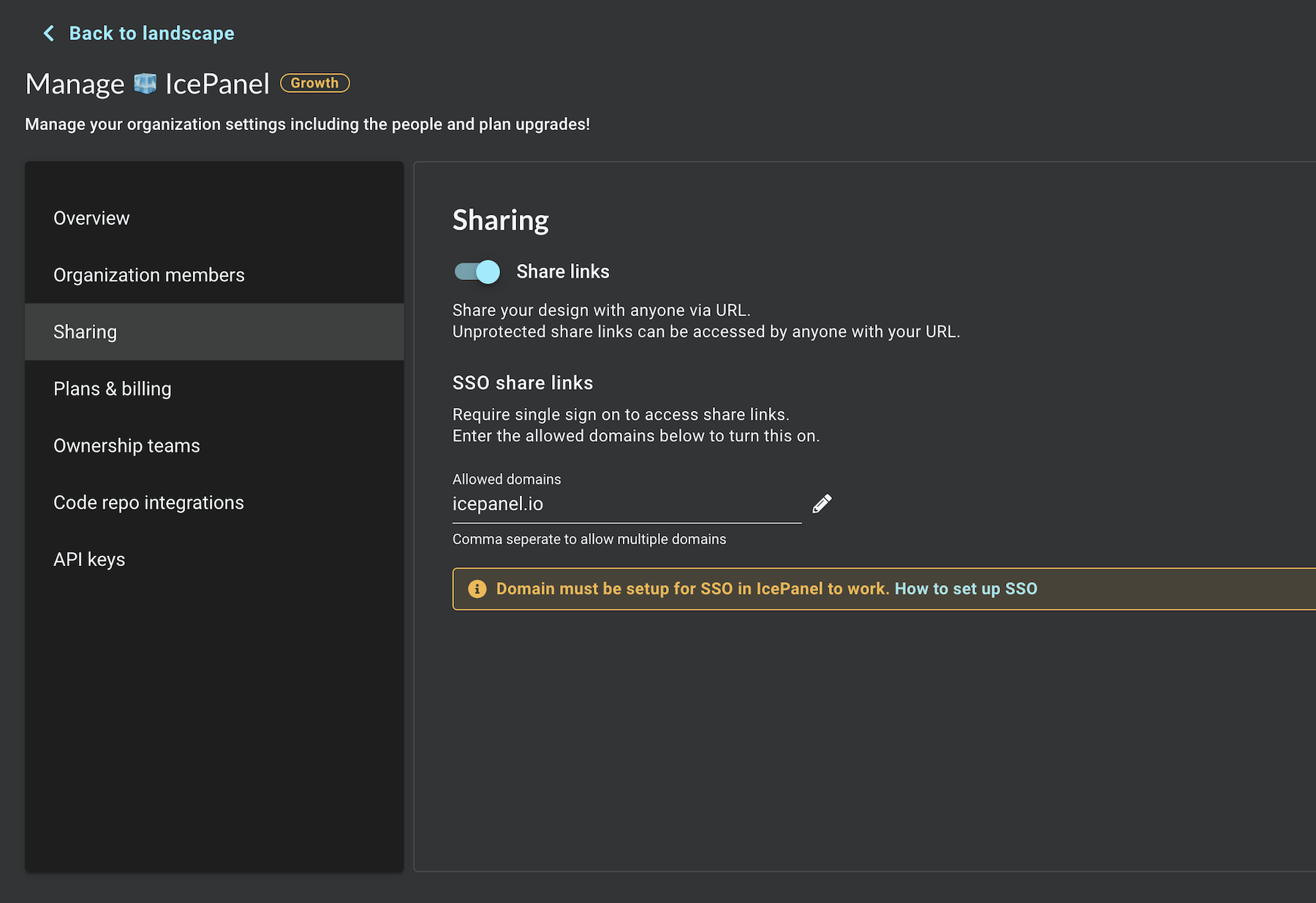Open Organization members in the sidebar
Screen dimensions: 1316x903
point(149,275)
